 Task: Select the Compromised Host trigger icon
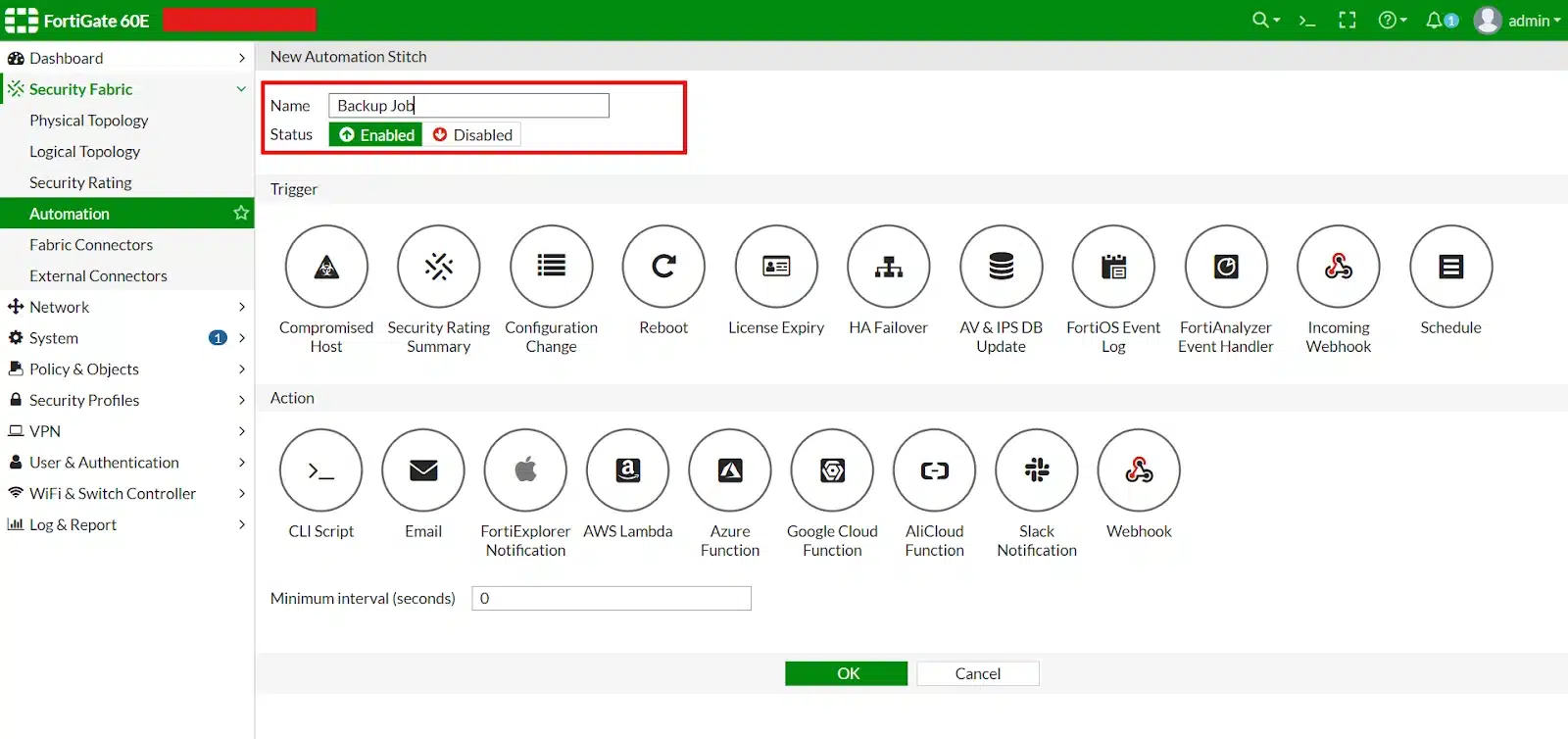pos(326,267)
